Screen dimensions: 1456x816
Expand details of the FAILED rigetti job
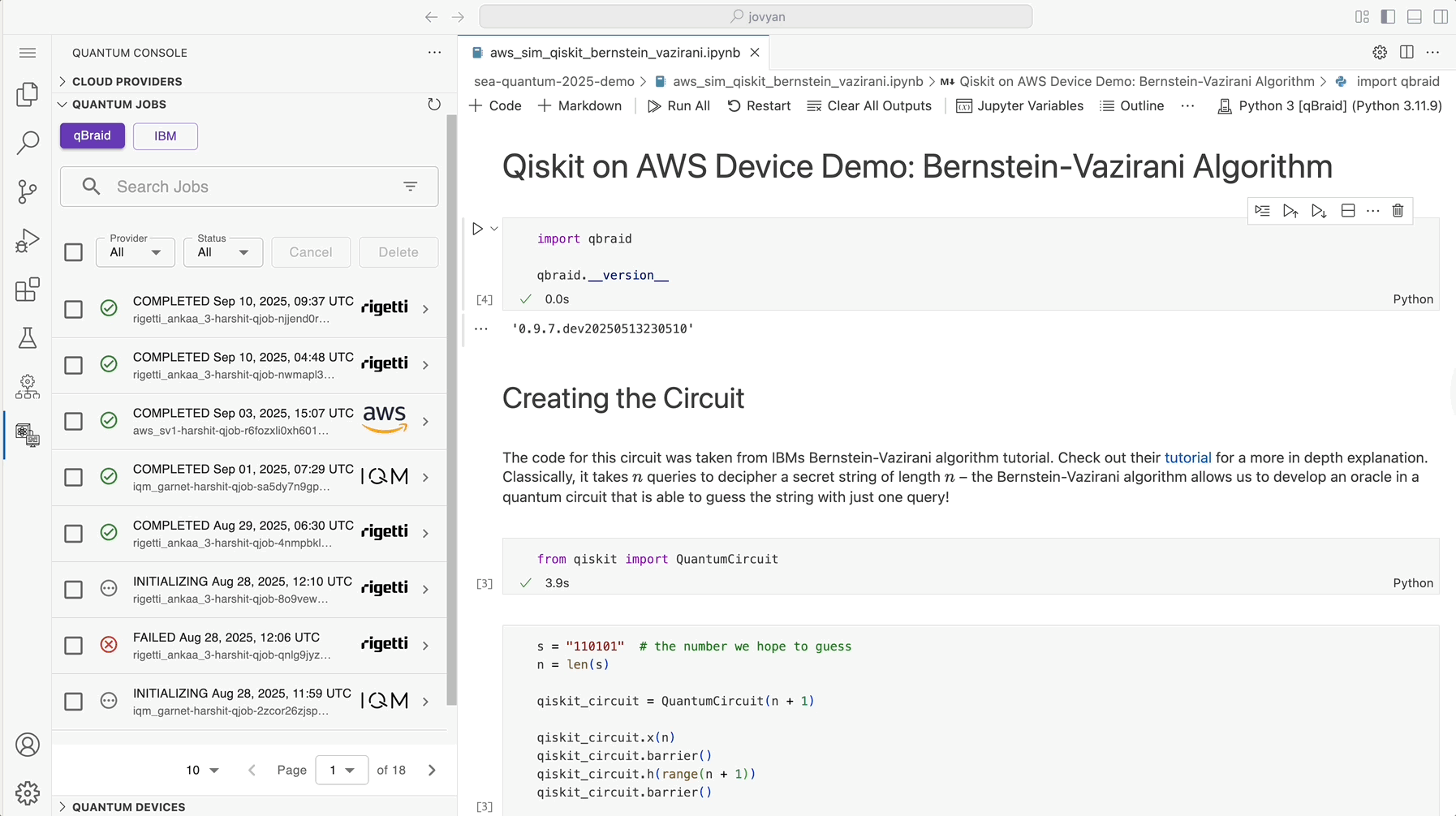click(425, 646)
